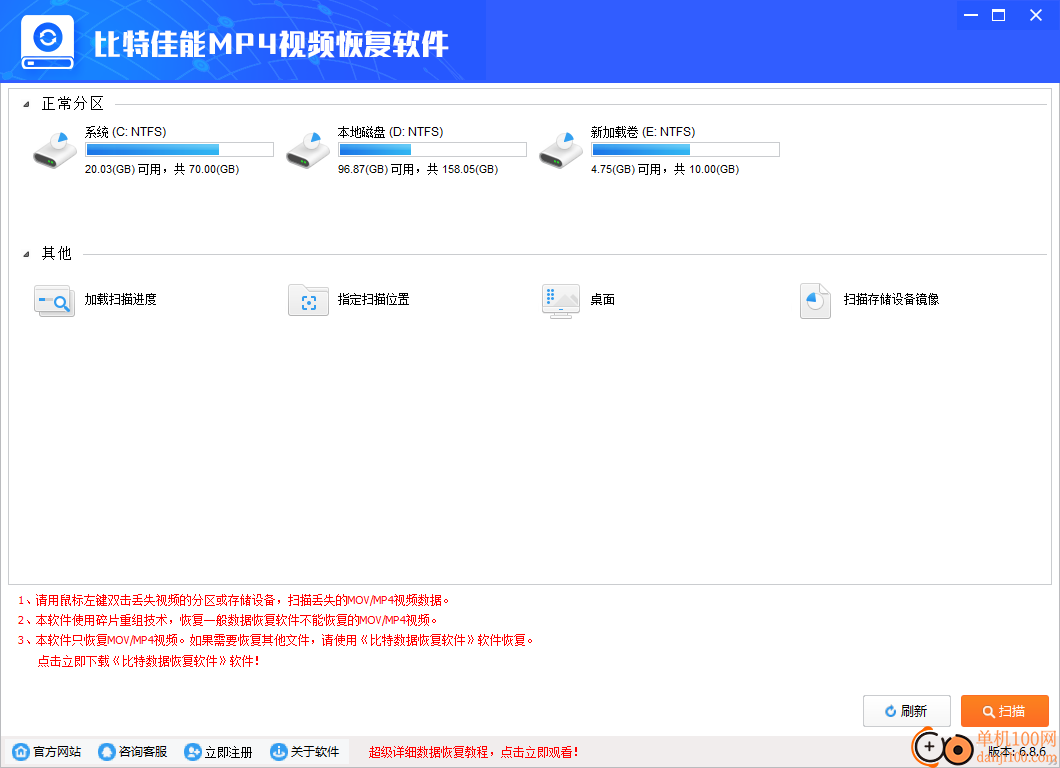Maximize the window

point(998,15)
